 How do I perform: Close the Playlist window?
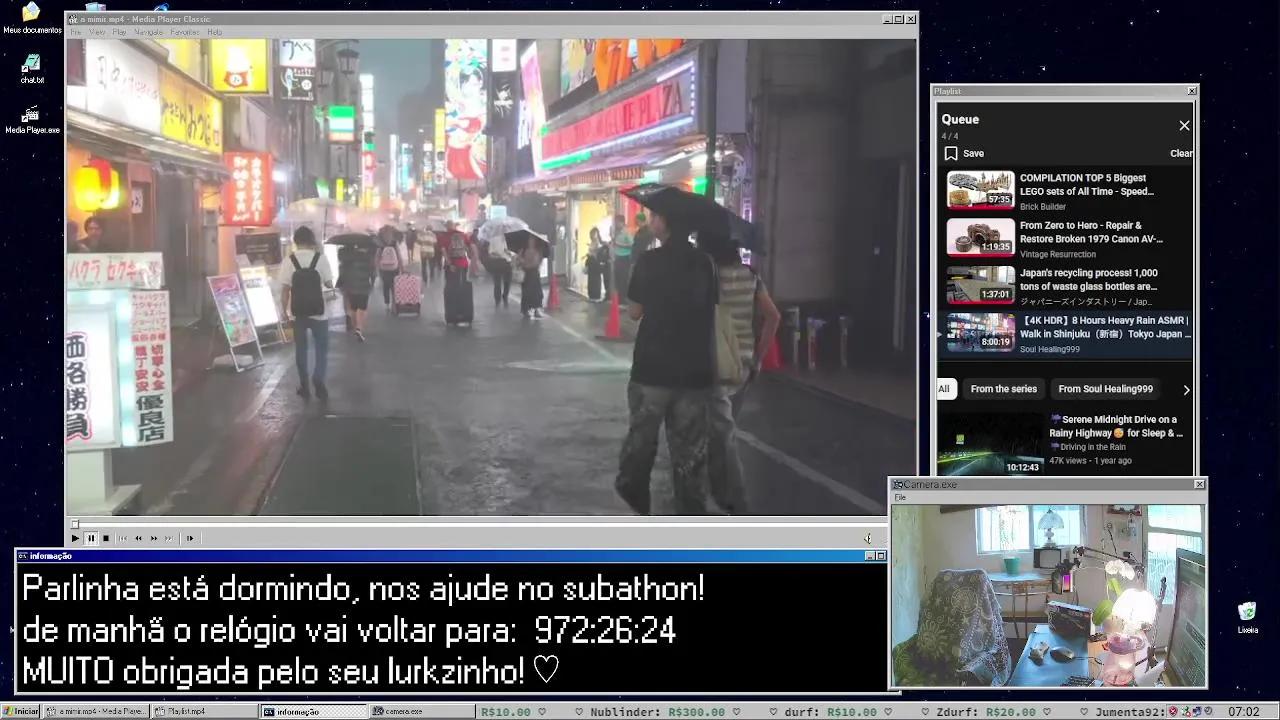click(x=1192, y=91)
